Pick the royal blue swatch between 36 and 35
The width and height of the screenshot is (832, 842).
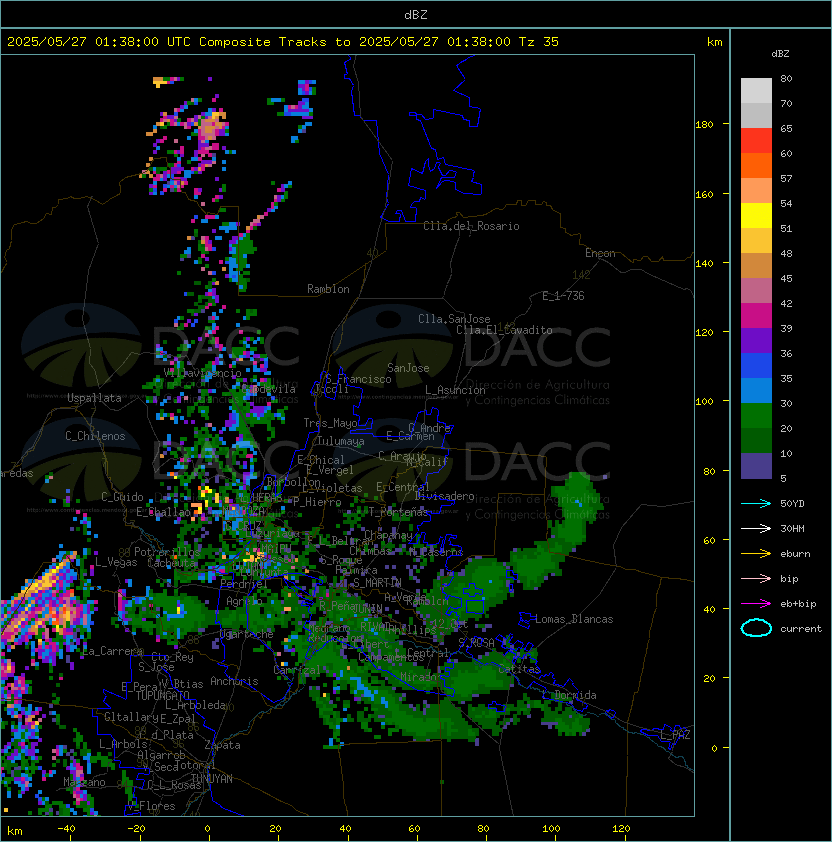(756, 366)
